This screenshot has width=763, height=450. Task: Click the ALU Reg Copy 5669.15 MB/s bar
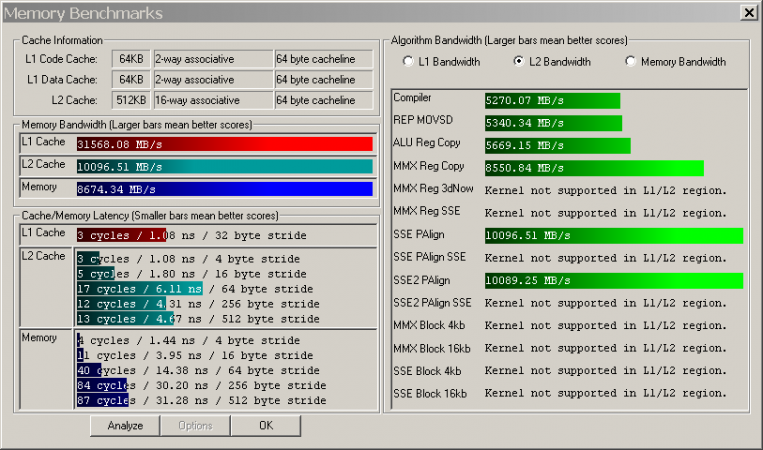pos(558,145)
